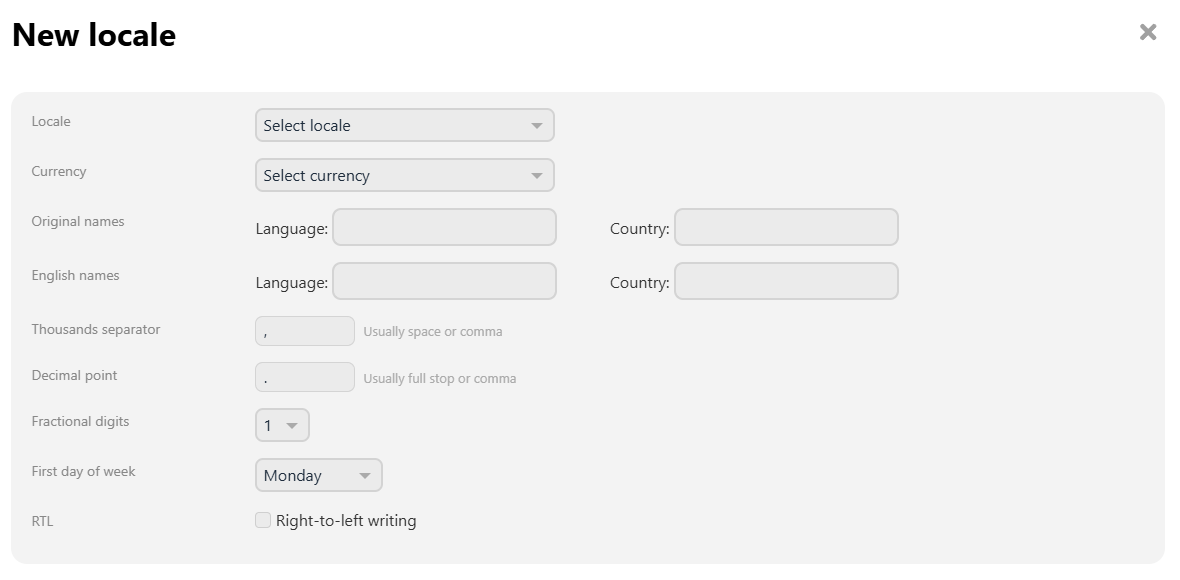The height and width of the screenshot is (580, 1180).
Task: Click into the Decimal point input
Action: coord(305,377)
